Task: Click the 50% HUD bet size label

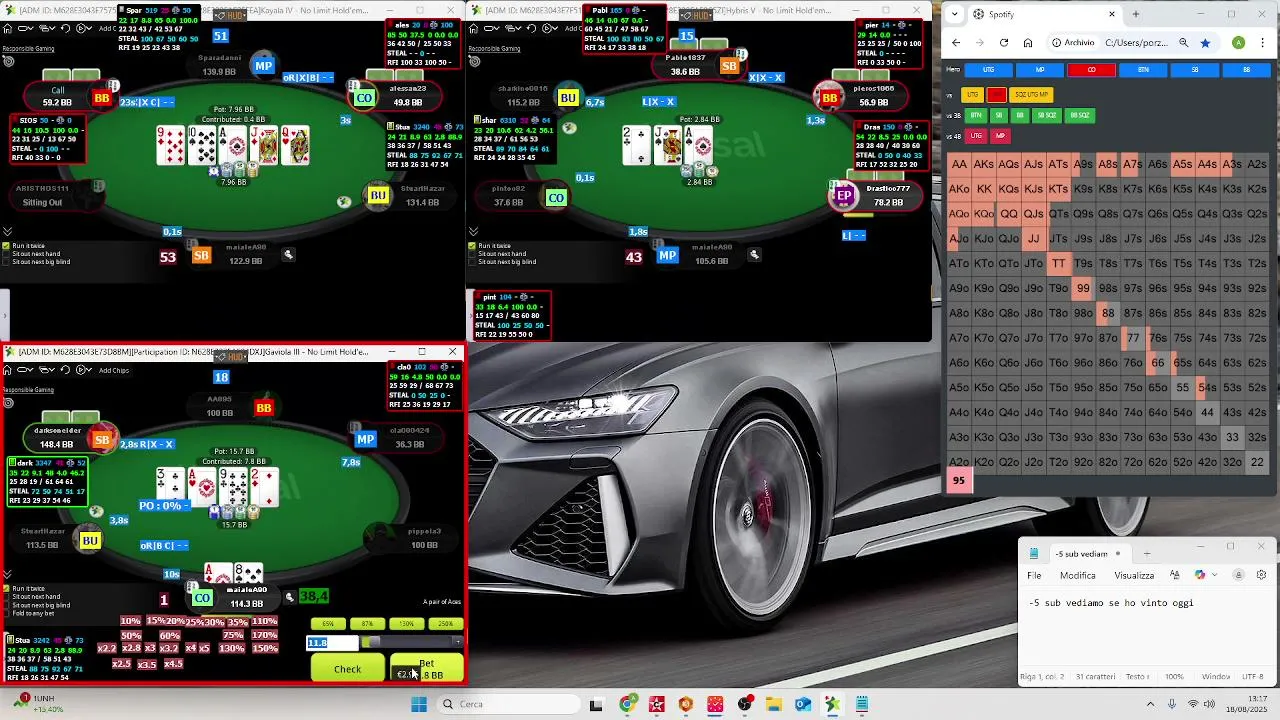Action: pyautogui.click(x=131, y=635)
